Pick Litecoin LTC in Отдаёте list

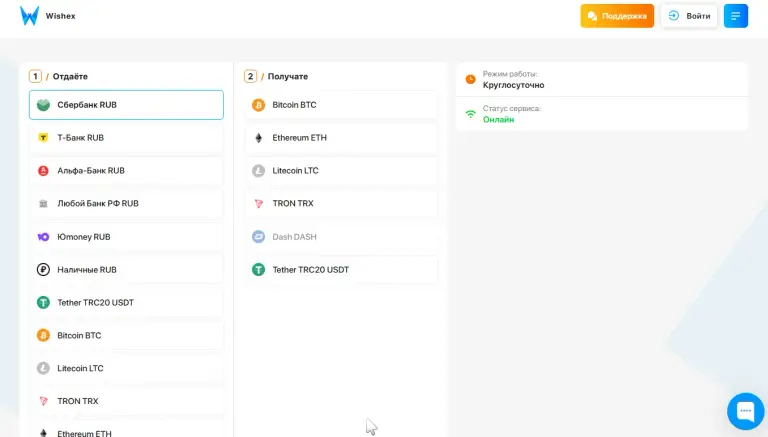coord(126,368)
